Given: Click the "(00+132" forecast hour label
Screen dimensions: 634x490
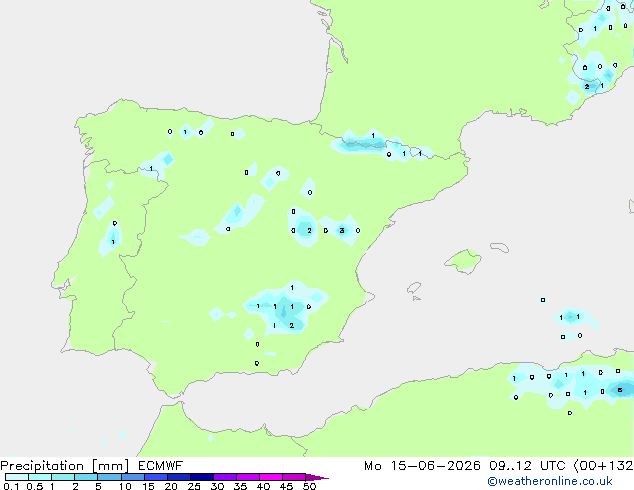Looking at the screenshot, I should (x=603, y=466).
